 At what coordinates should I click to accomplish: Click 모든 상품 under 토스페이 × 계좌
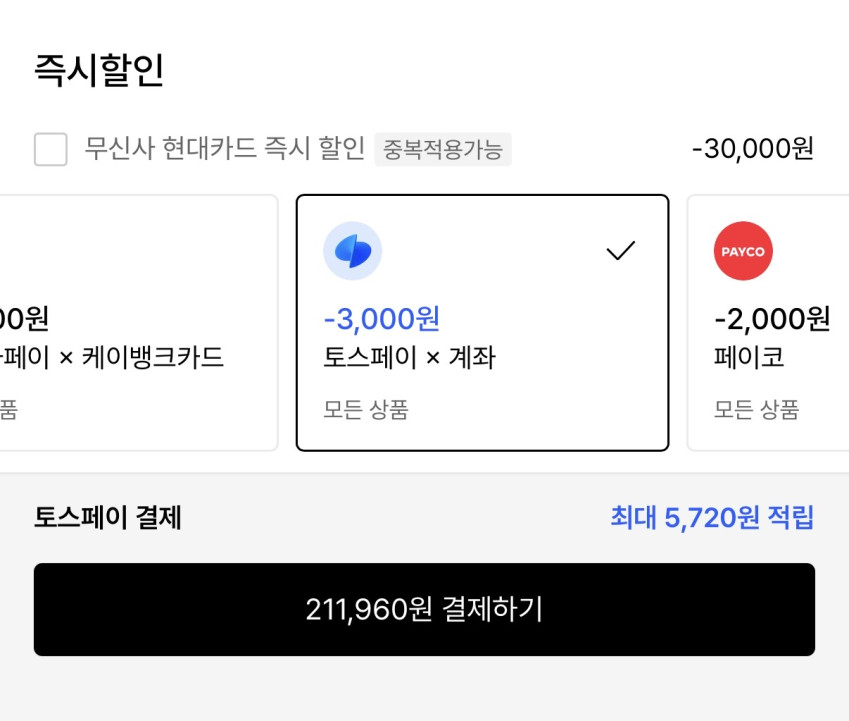[366, 409]
